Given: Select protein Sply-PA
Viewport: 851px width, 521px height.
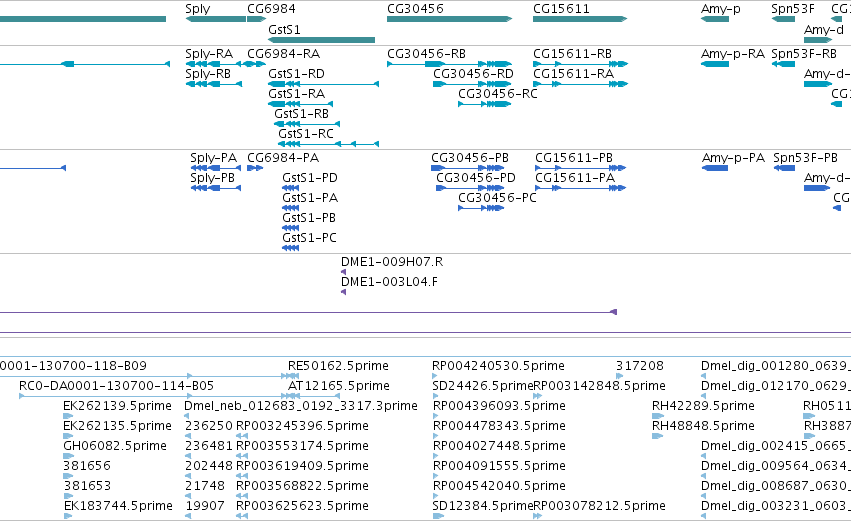Looking at the screenshot, I should pyautogui.click(x=213, y=158).
